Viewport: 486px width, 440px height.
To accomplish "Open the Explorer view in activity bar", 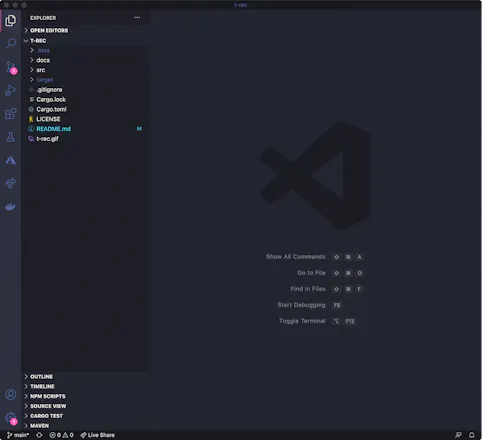I will coord(11,21).
